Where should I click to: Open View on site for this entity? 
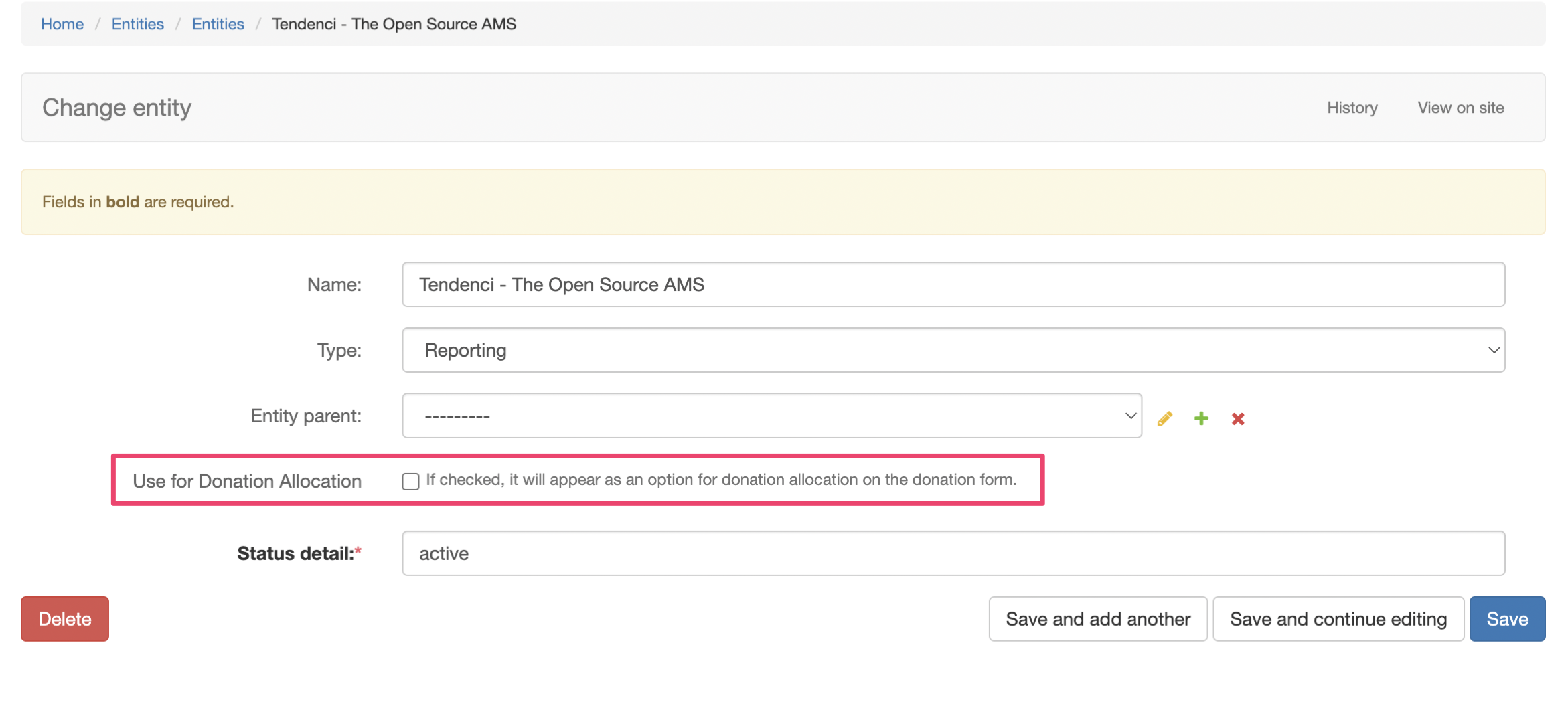point(1461,107)
